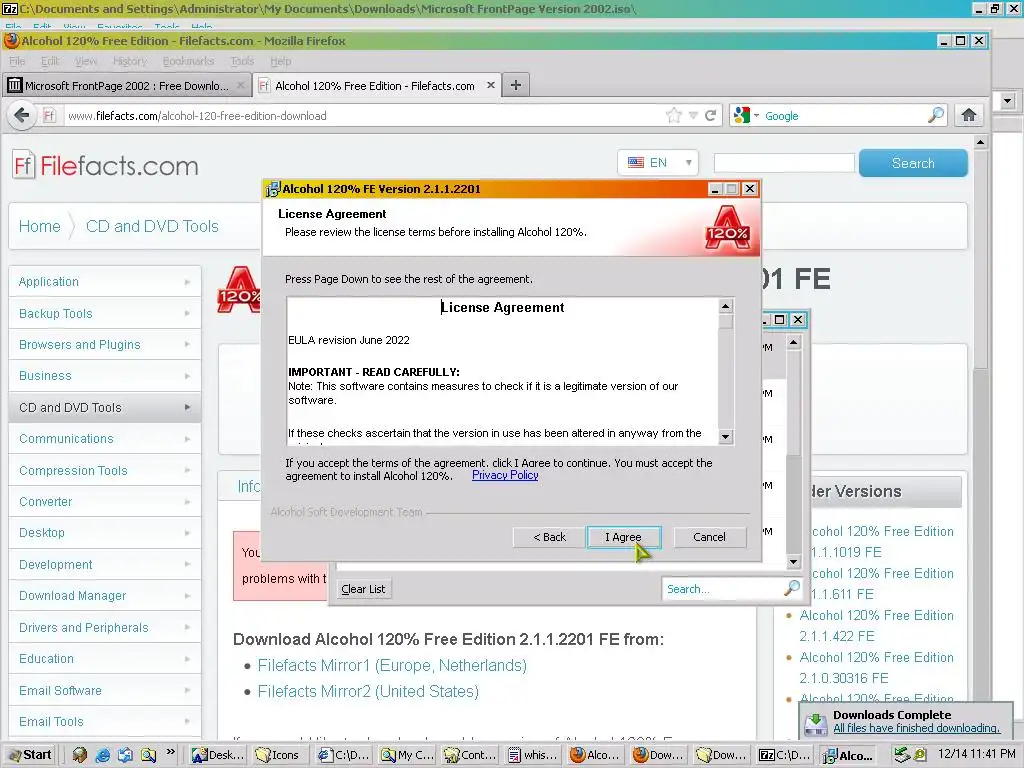Open Firefox Bookmarks menu
This screenshot has width=1024, height=768.
click(x=188, y=61)
